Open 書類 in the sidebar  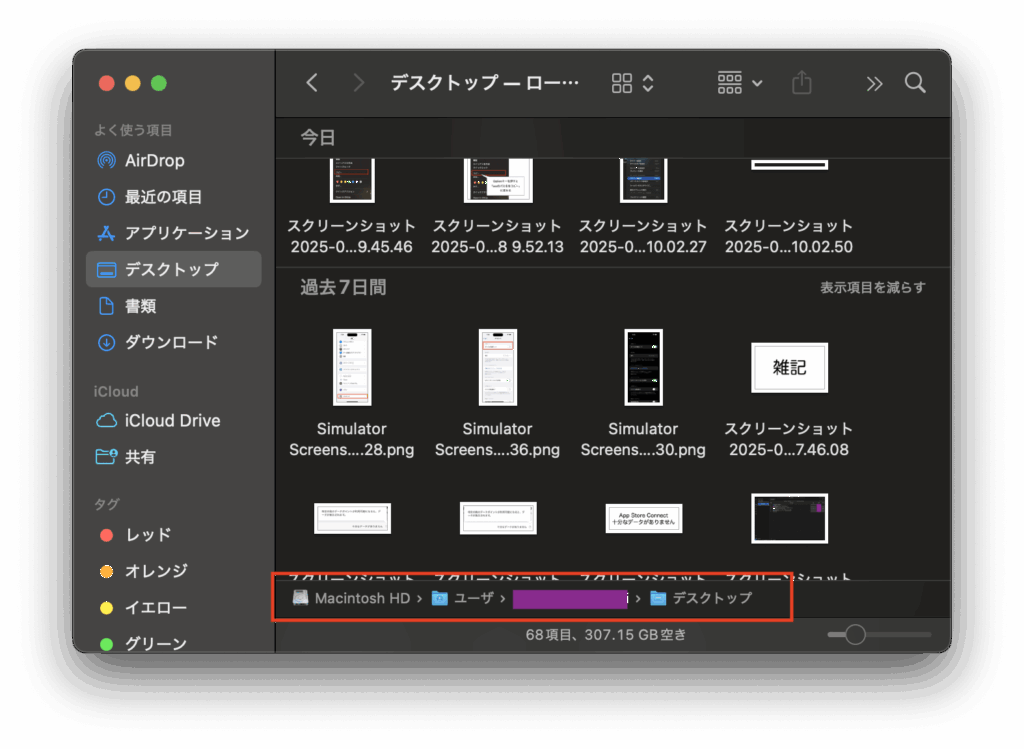pyautogui.click(x=173, y=306)
